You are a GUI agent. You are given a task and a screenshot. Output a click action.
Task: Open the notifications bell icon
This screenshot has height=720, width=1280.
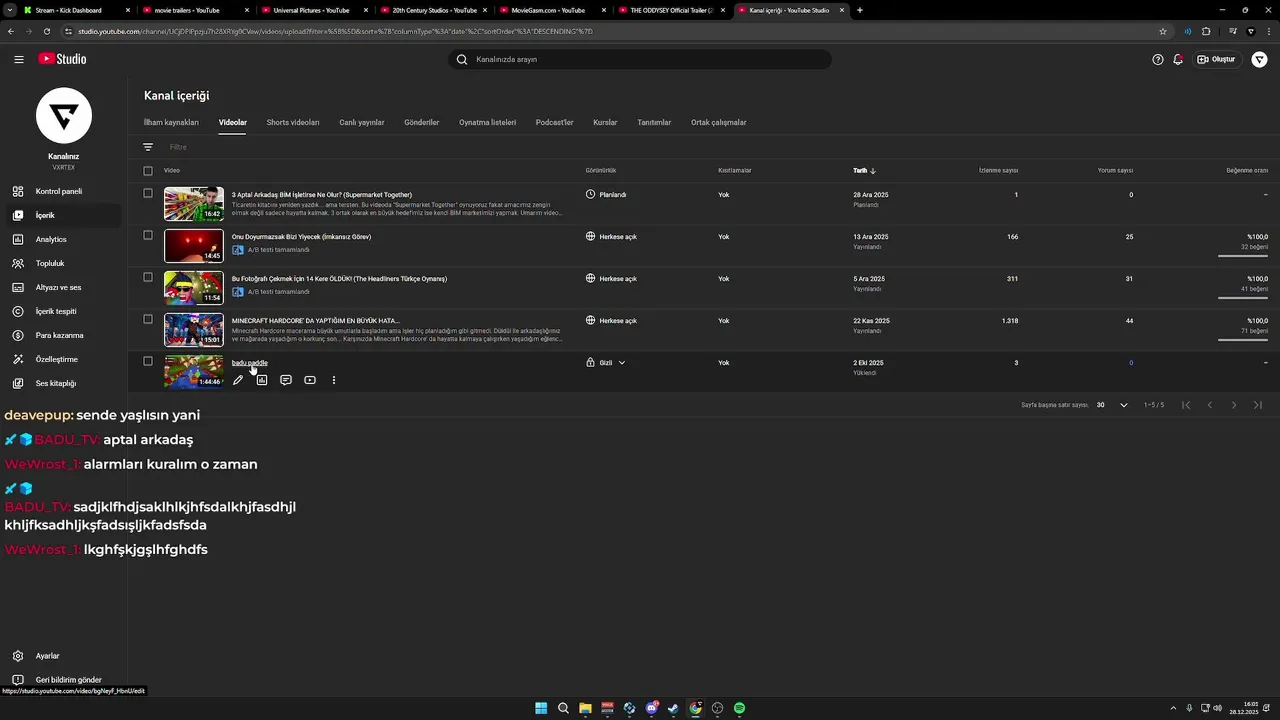1178,59
